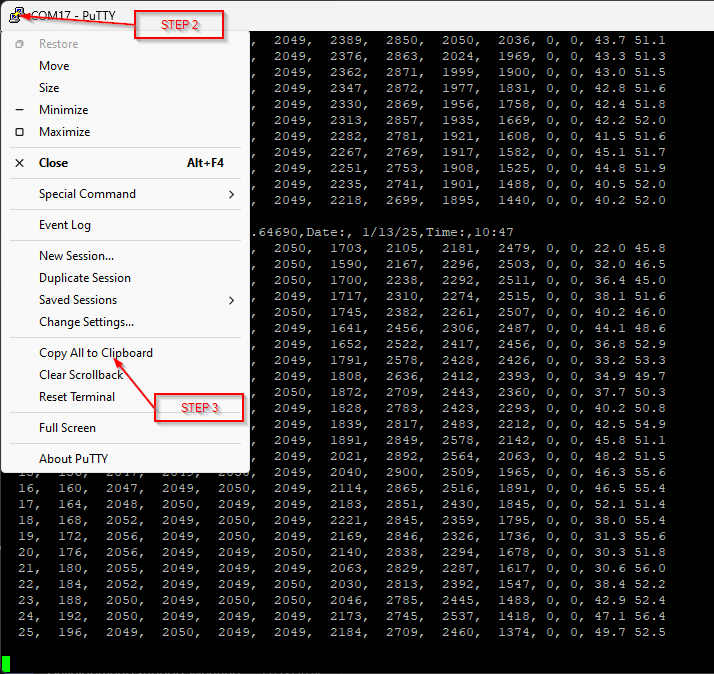This screenshot has width=714, height=674.
Task: Choose Reset Terminal
Action: pyautogui.click(x=77, y=397)
